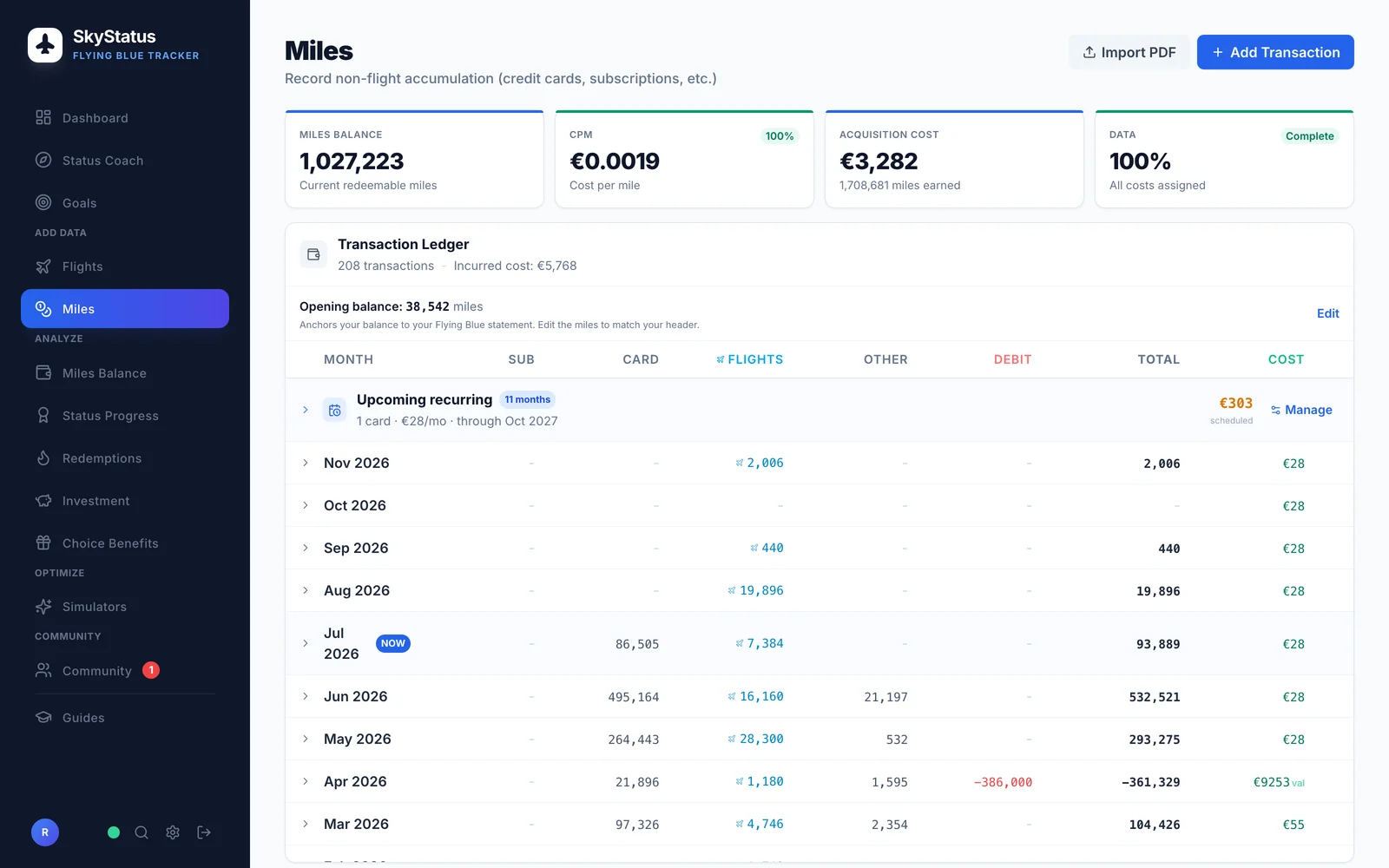
Task: Expand the Nov 2026 row
Action: [306, 463]
